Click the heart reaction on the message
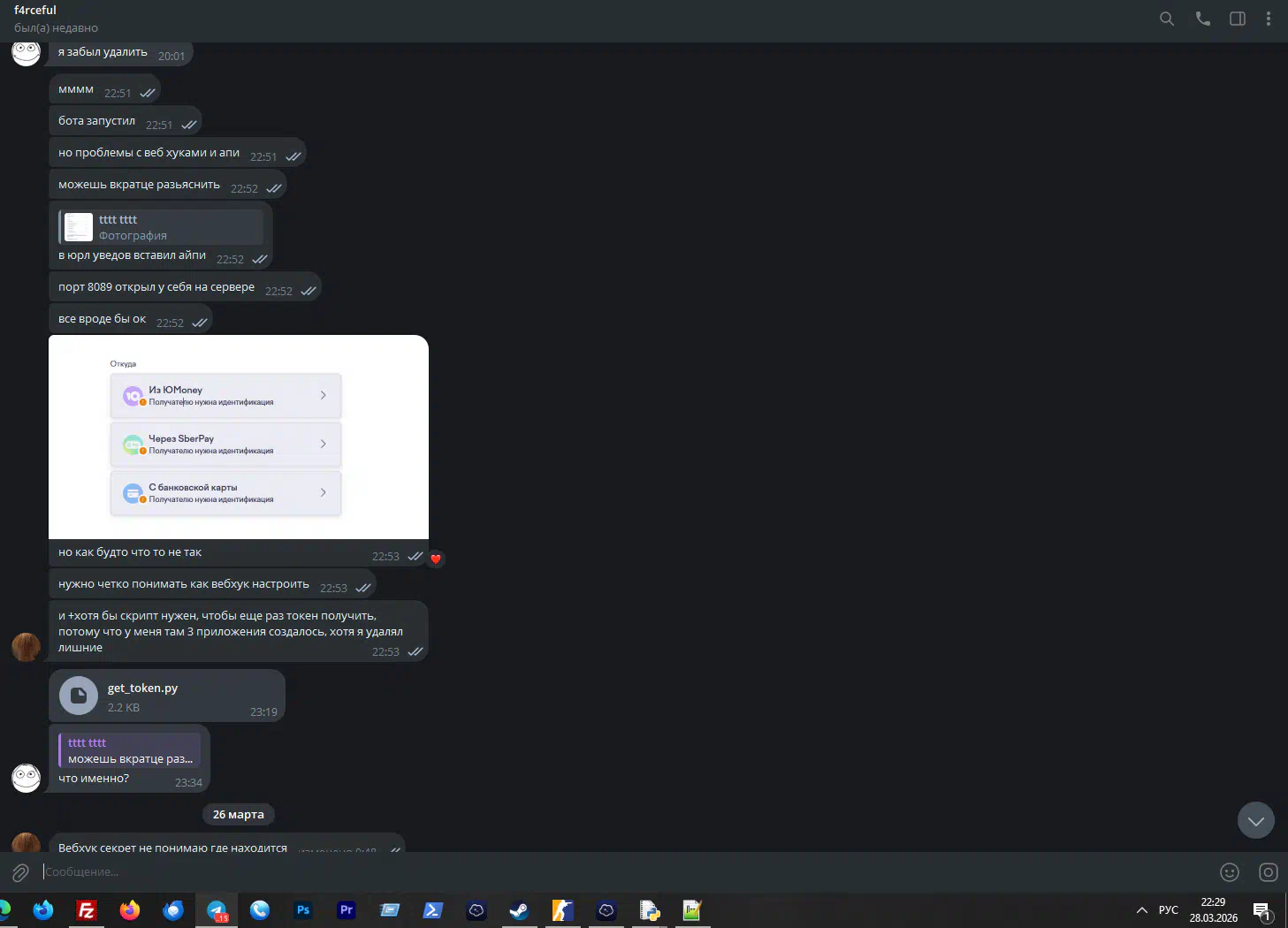Screen dimensions: 1288x928 click(436, 559)
